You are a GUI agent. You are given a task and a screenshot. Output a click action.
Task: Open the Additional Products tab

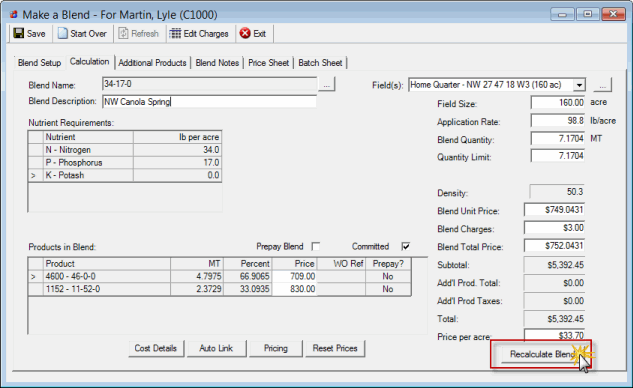click(x=152, y=63)
